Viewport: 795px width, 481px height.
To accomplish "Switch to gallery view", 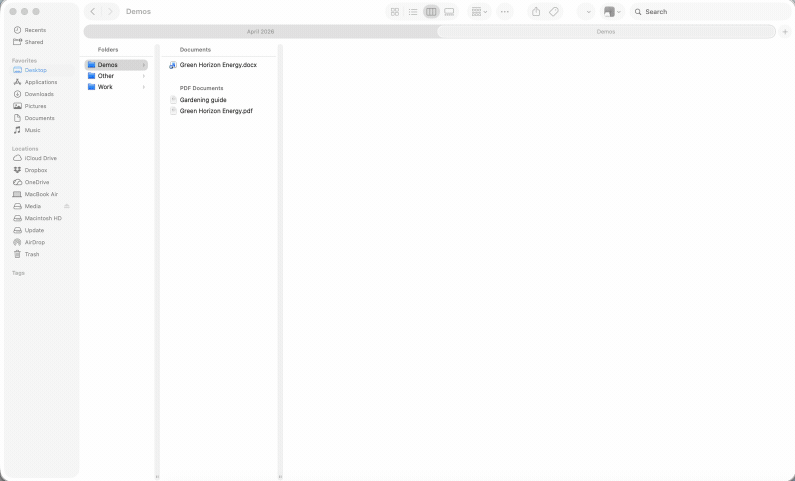I will click(449, 12).
